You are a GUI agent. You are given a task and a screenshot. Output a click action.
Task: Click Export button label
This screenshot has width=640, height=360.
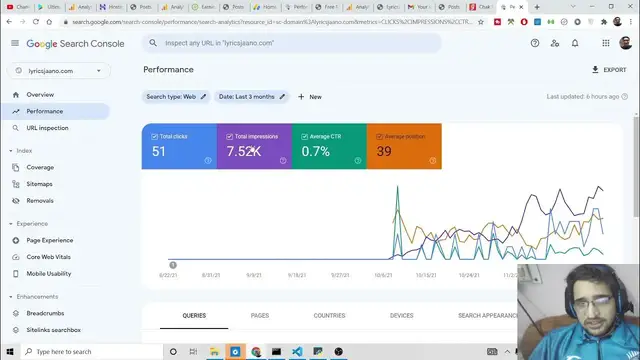click(x=615, y=70)
